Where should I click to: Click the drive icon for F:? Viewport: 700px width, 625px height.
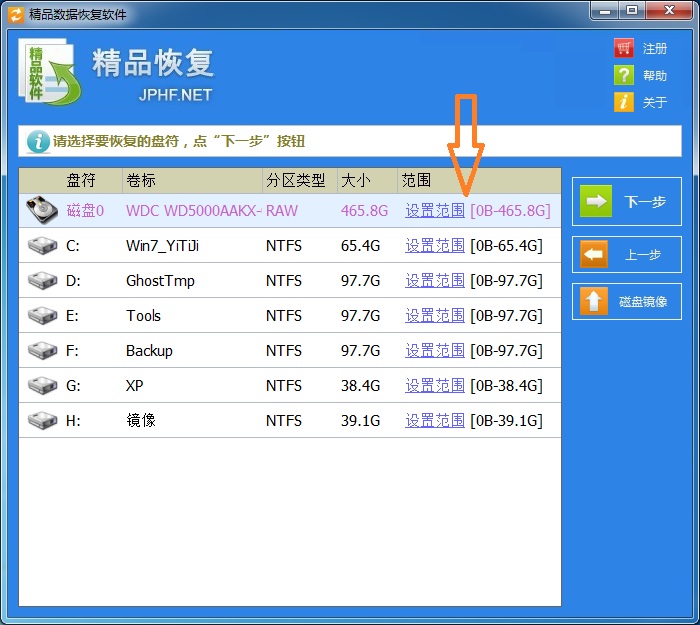tap(42, 350)
